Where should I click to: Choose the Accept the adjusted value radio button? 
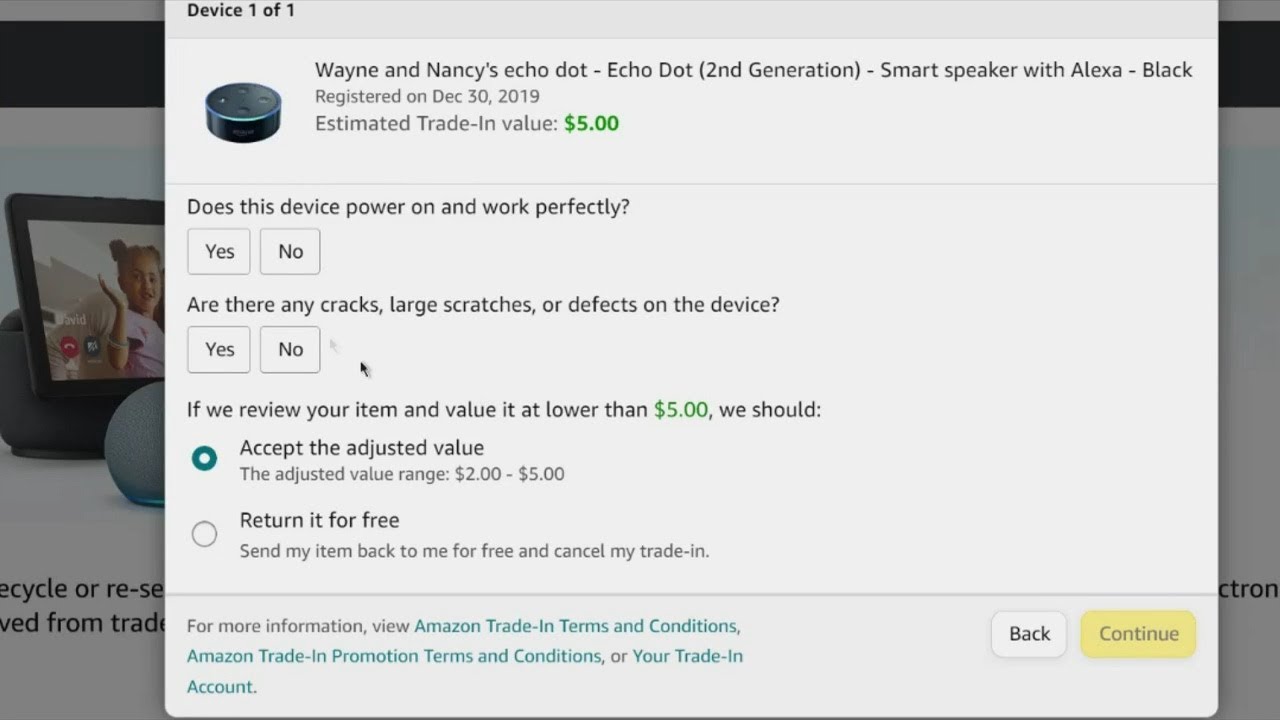click(x=204, y=459)
